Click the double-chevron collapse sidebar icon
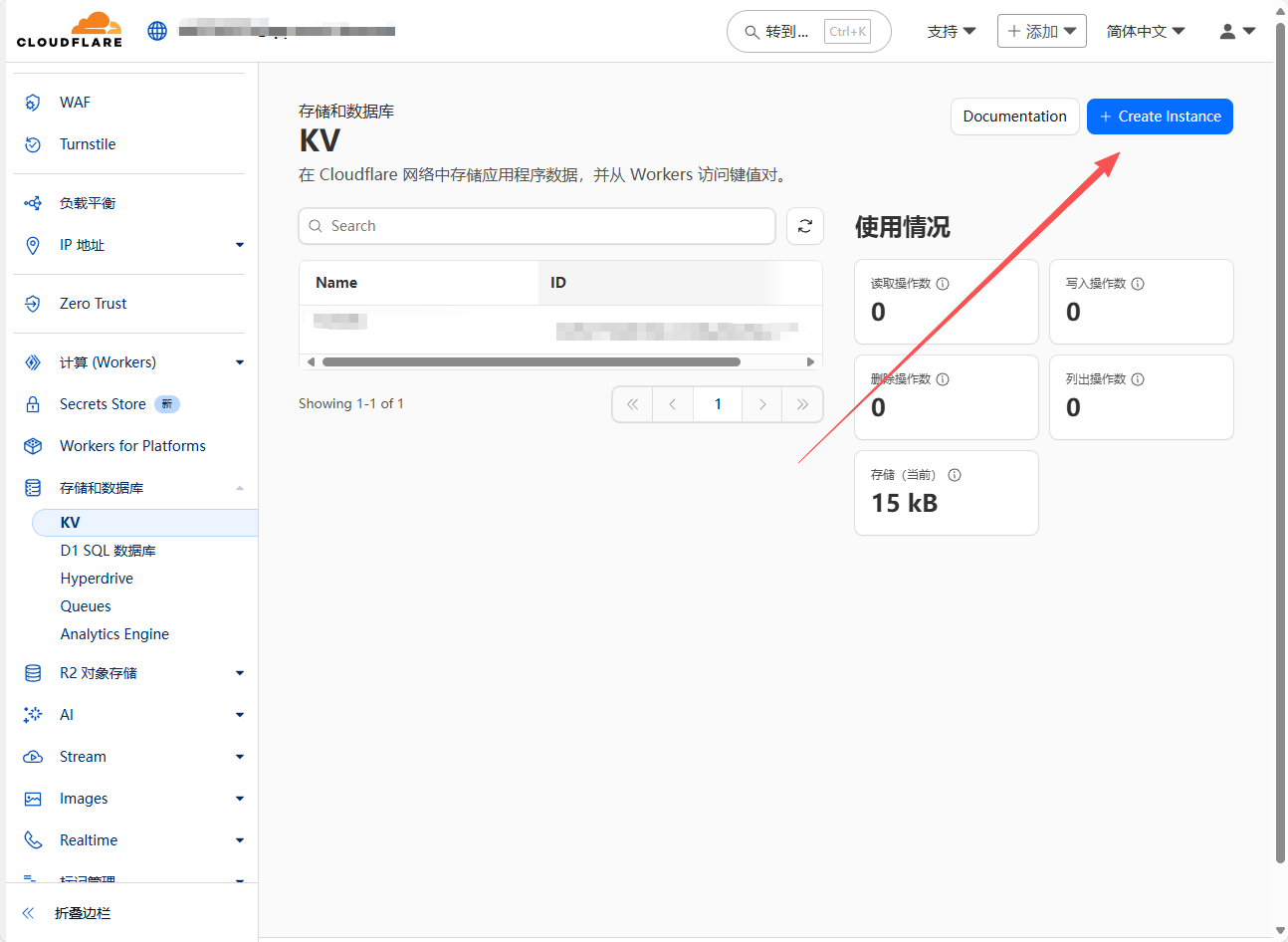The width and height of the screenshot is (1288, 942). 28,913
